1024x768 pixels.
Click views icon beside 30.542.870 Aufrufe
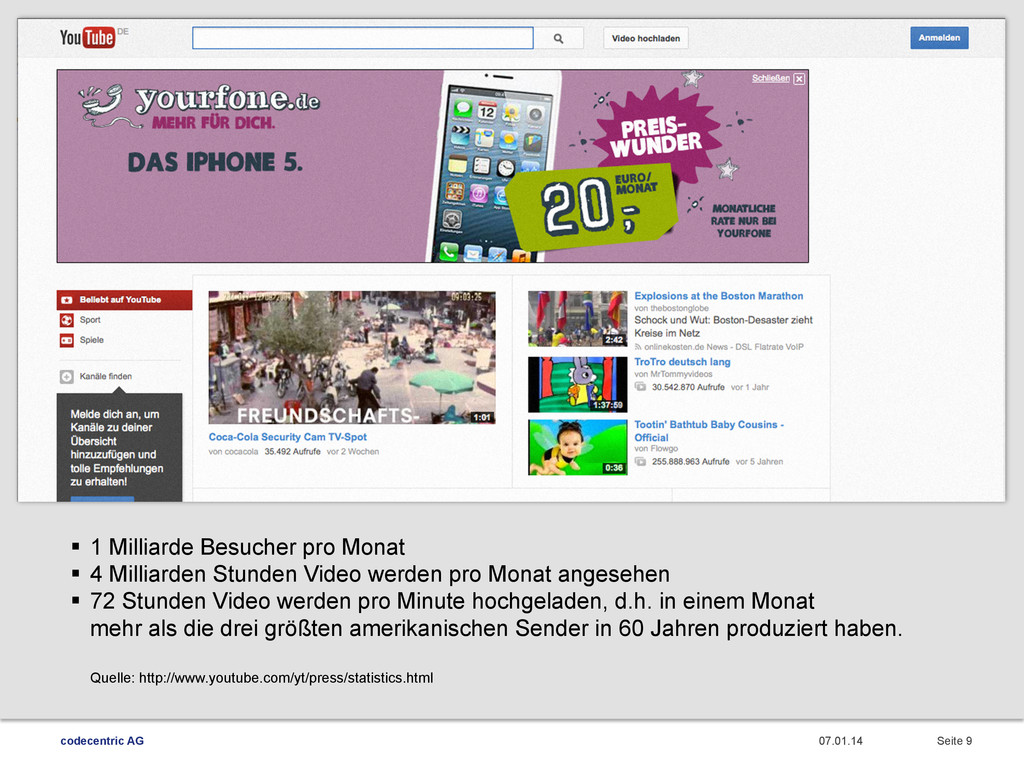pyautogui.click(x=641, y=387)
